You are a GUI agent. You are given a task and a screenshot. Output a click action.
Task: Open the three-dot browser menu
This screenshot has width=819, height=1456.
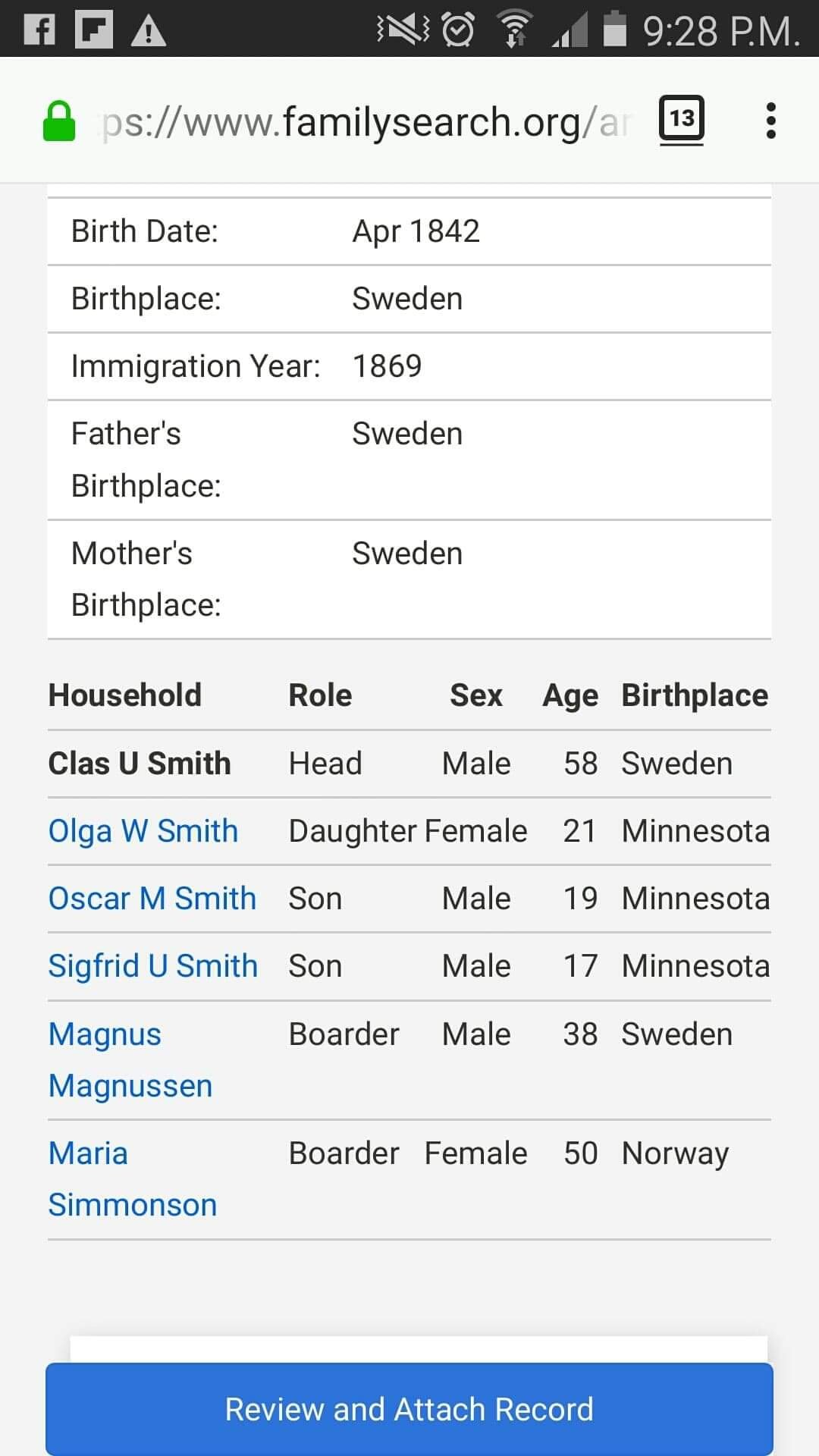point(770,121)
